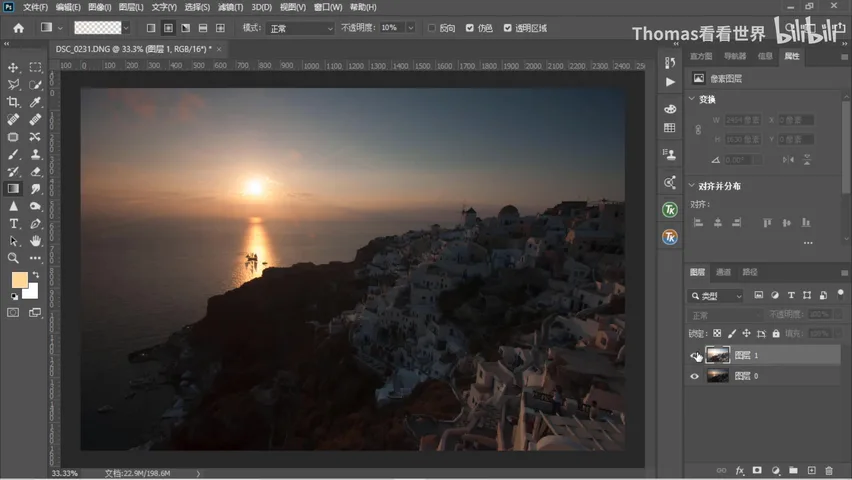Open the green TK panel icon

point(669,209)
